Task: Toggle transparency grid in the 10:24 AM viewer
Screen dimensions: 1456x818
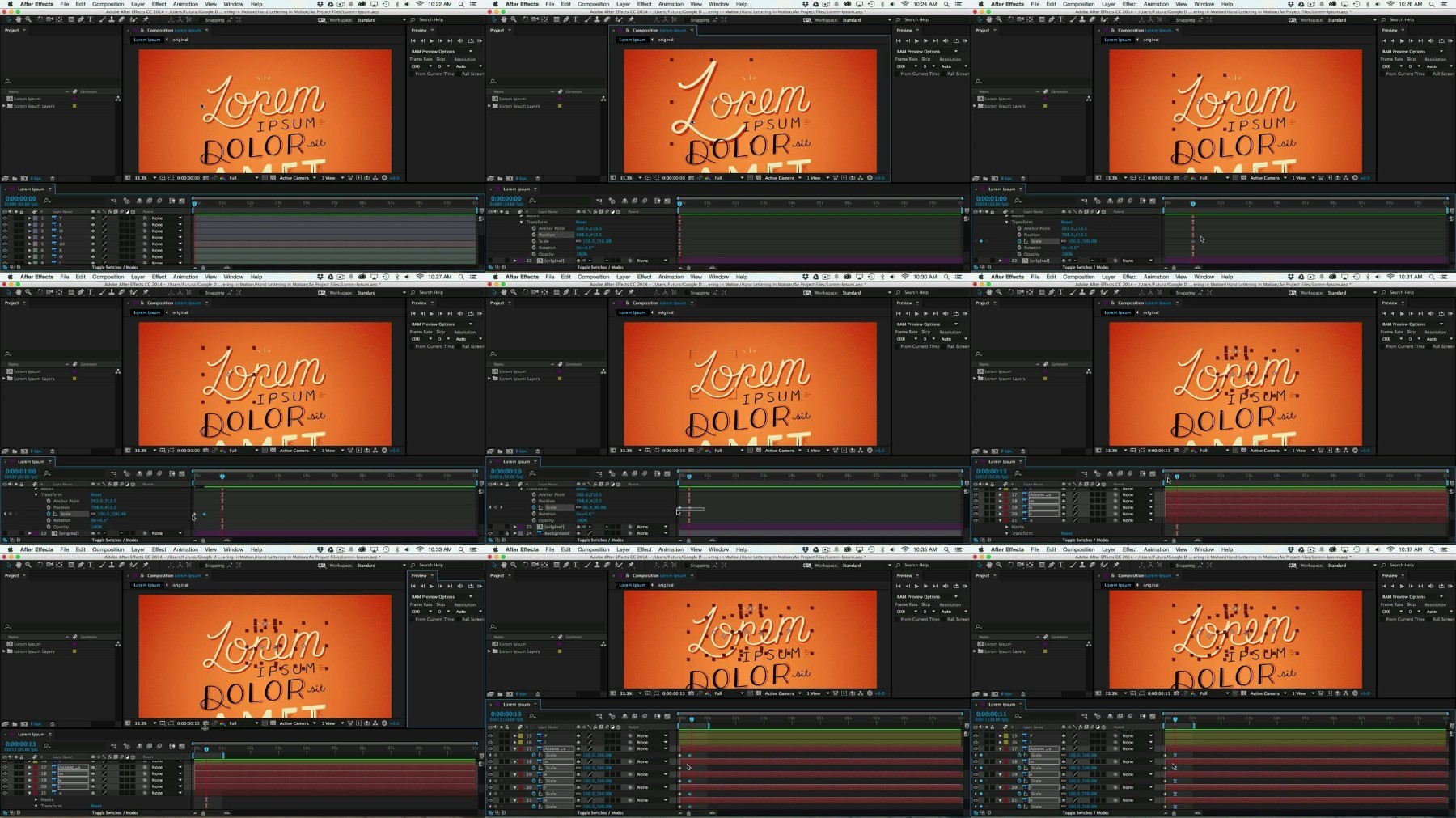Action: coord(759,178)
